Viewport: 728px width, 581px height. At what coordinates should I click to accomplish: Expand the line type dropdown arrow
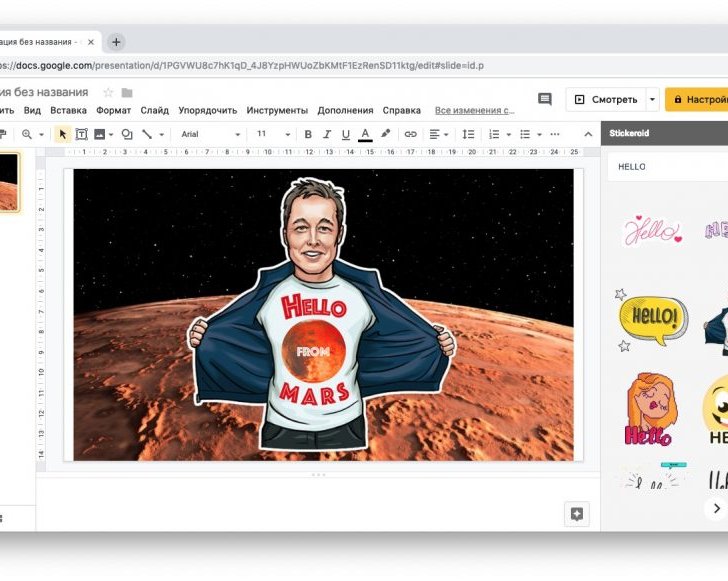pos(162,135)
